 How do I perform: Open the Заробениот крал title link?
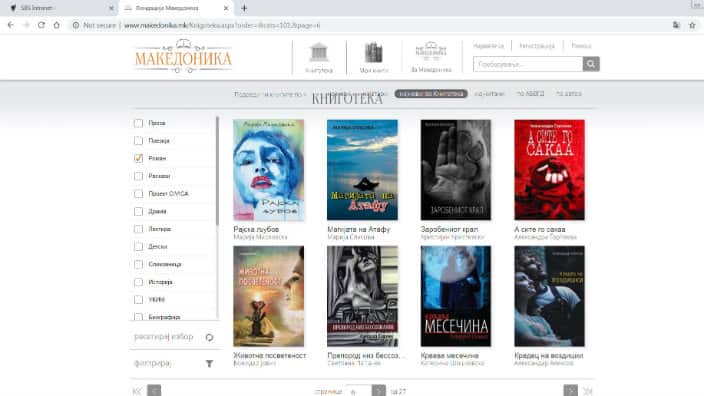tap(449, 229)
